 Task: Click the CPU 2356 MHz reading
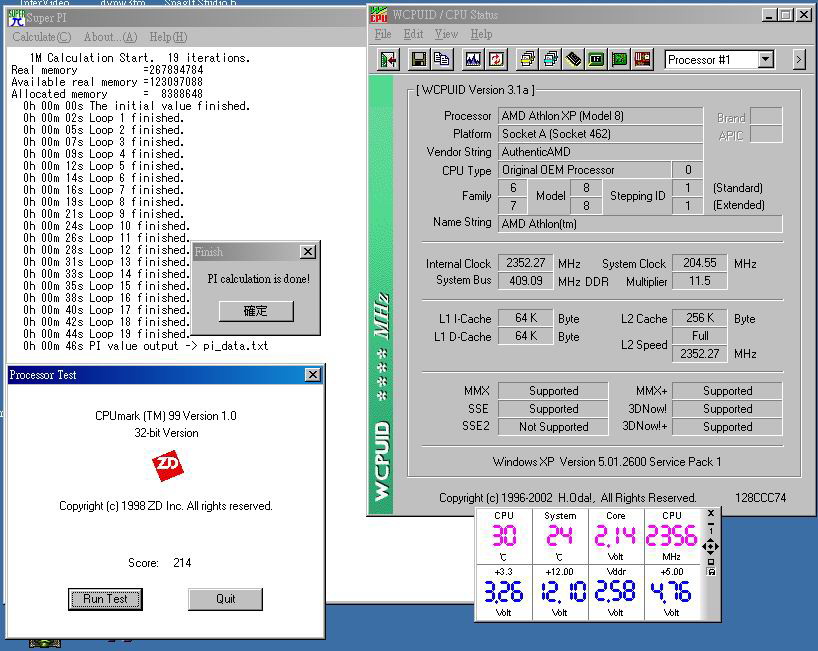click(671, 536)
